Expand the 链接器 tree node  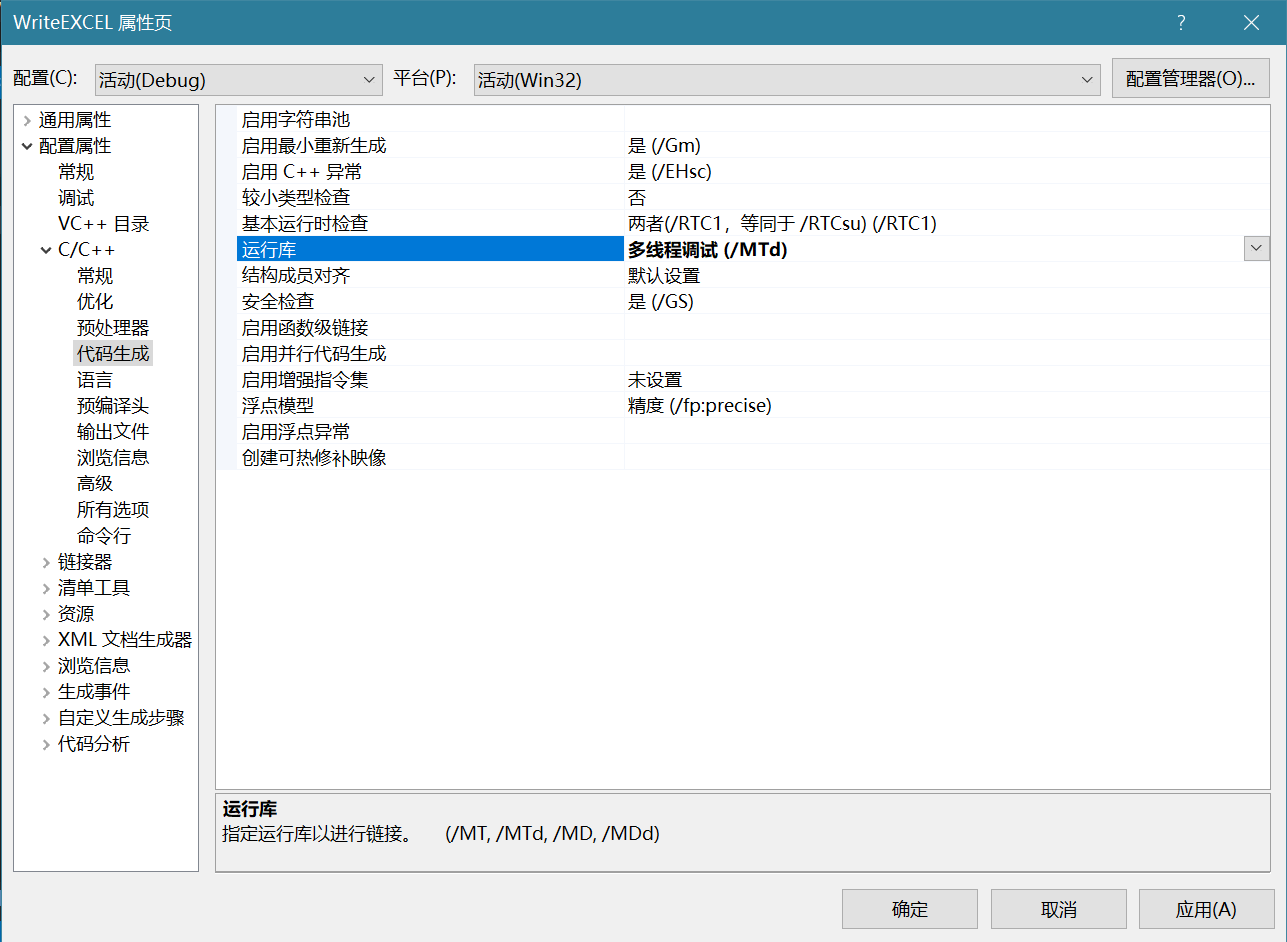(46, 562)
